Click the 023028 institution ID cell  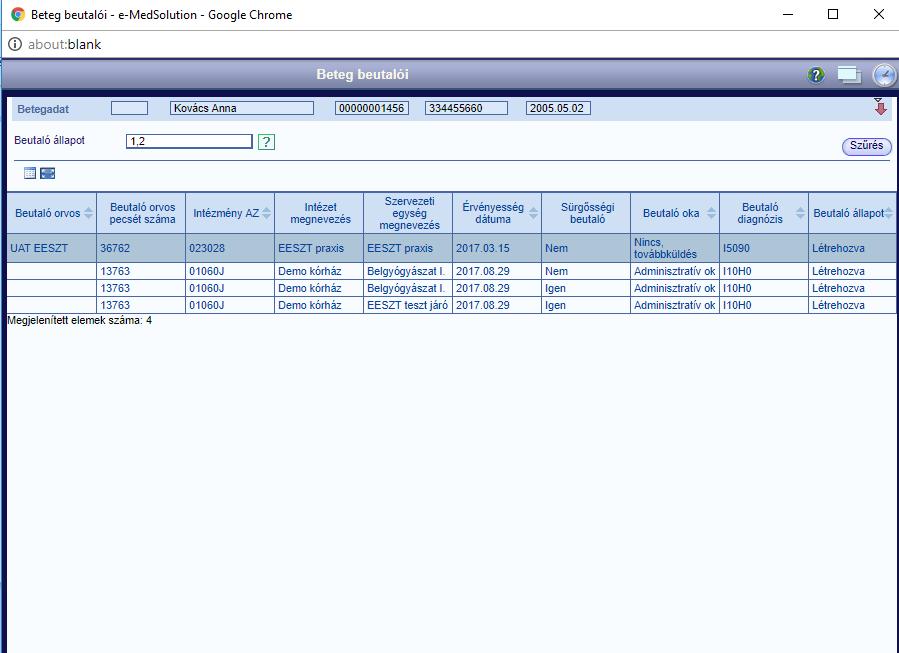click(230, 248)
